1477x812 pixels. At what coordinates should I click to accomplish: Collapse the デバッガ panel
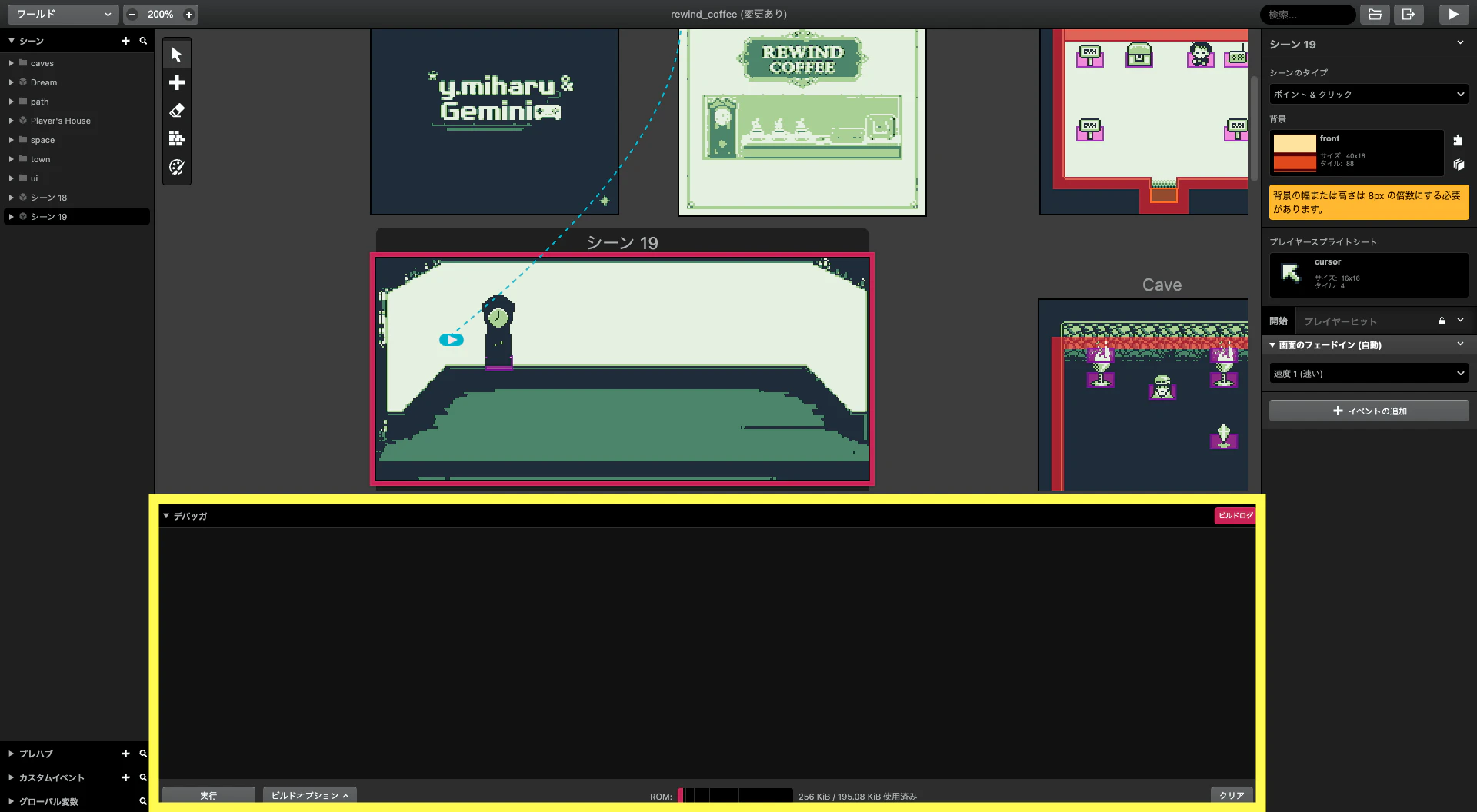click(166, 516)
